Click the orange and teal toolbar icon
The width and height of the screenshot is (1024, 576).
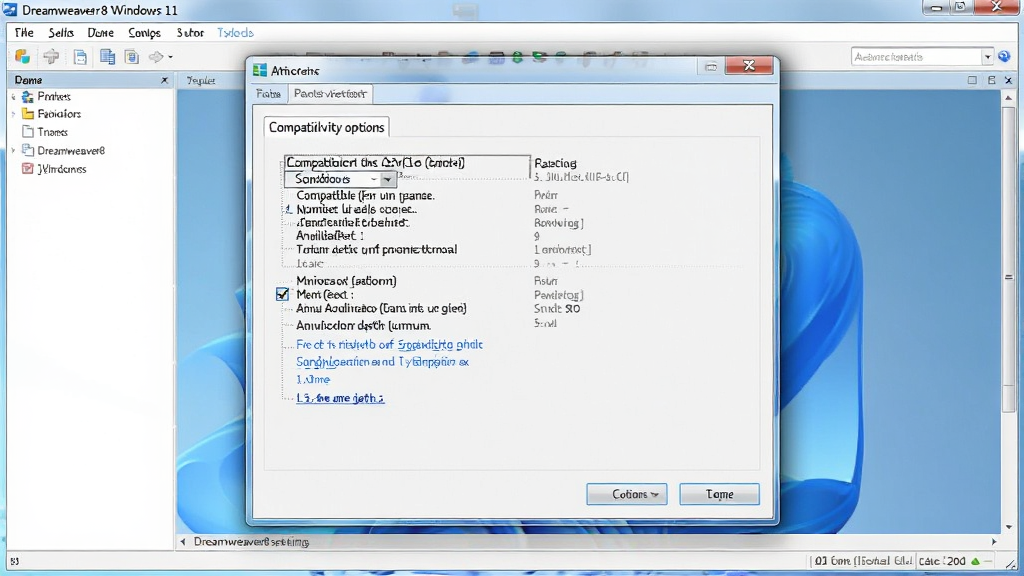(23, 57)
